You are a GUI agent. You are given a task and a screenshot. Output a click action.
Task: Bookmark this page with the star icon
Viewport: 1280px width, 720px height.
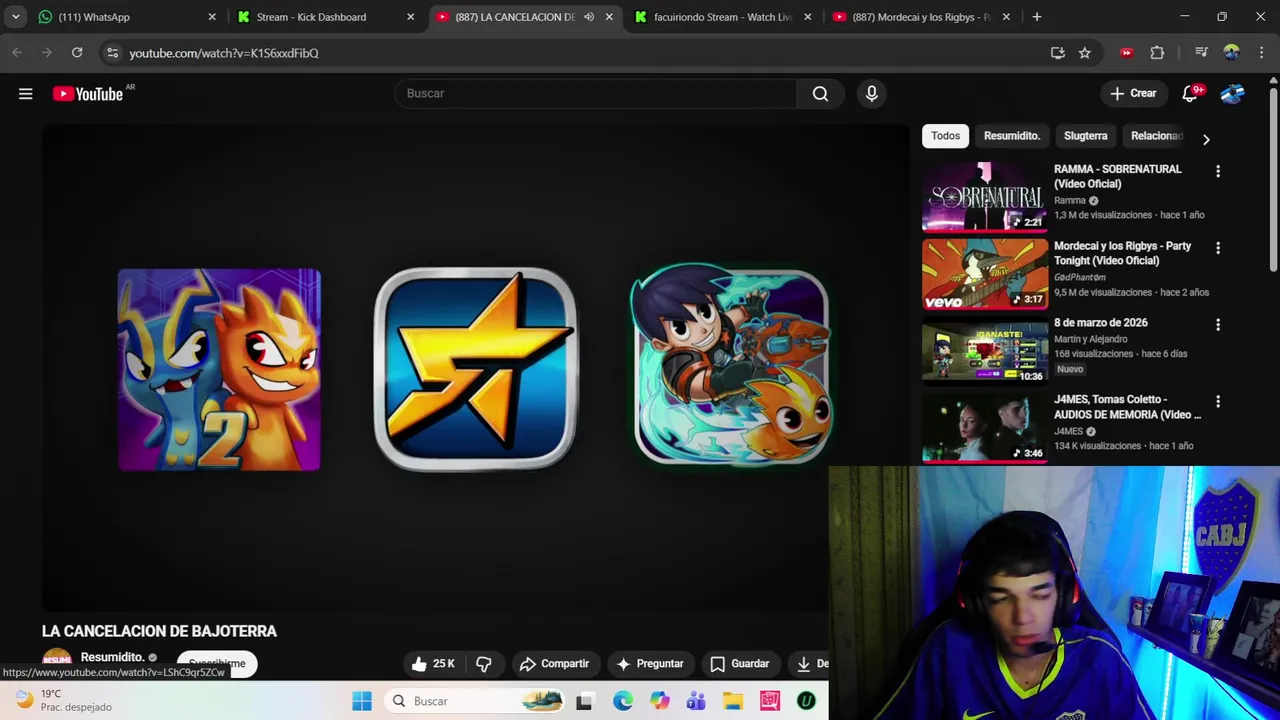[1085, 53]
